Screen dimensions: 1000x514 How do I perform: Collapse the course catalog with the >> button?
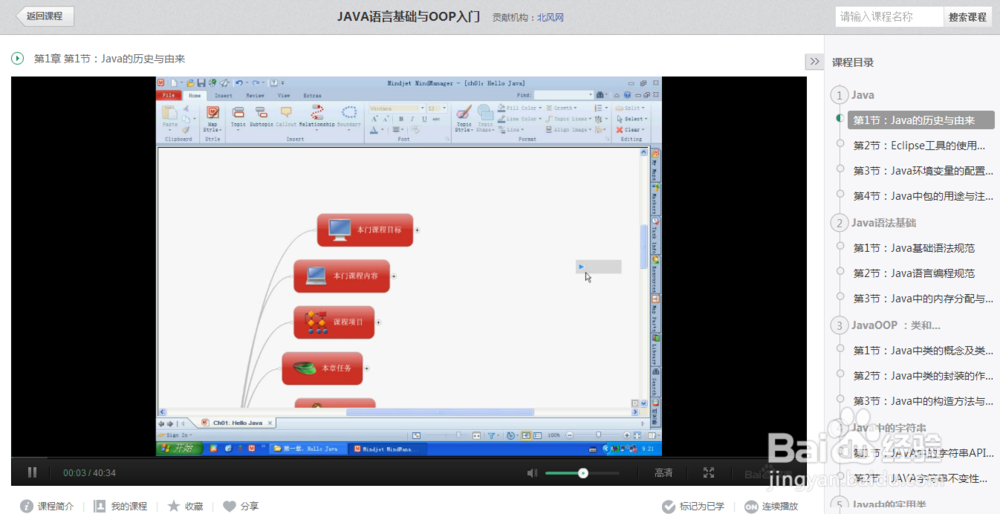click(814, 61)
